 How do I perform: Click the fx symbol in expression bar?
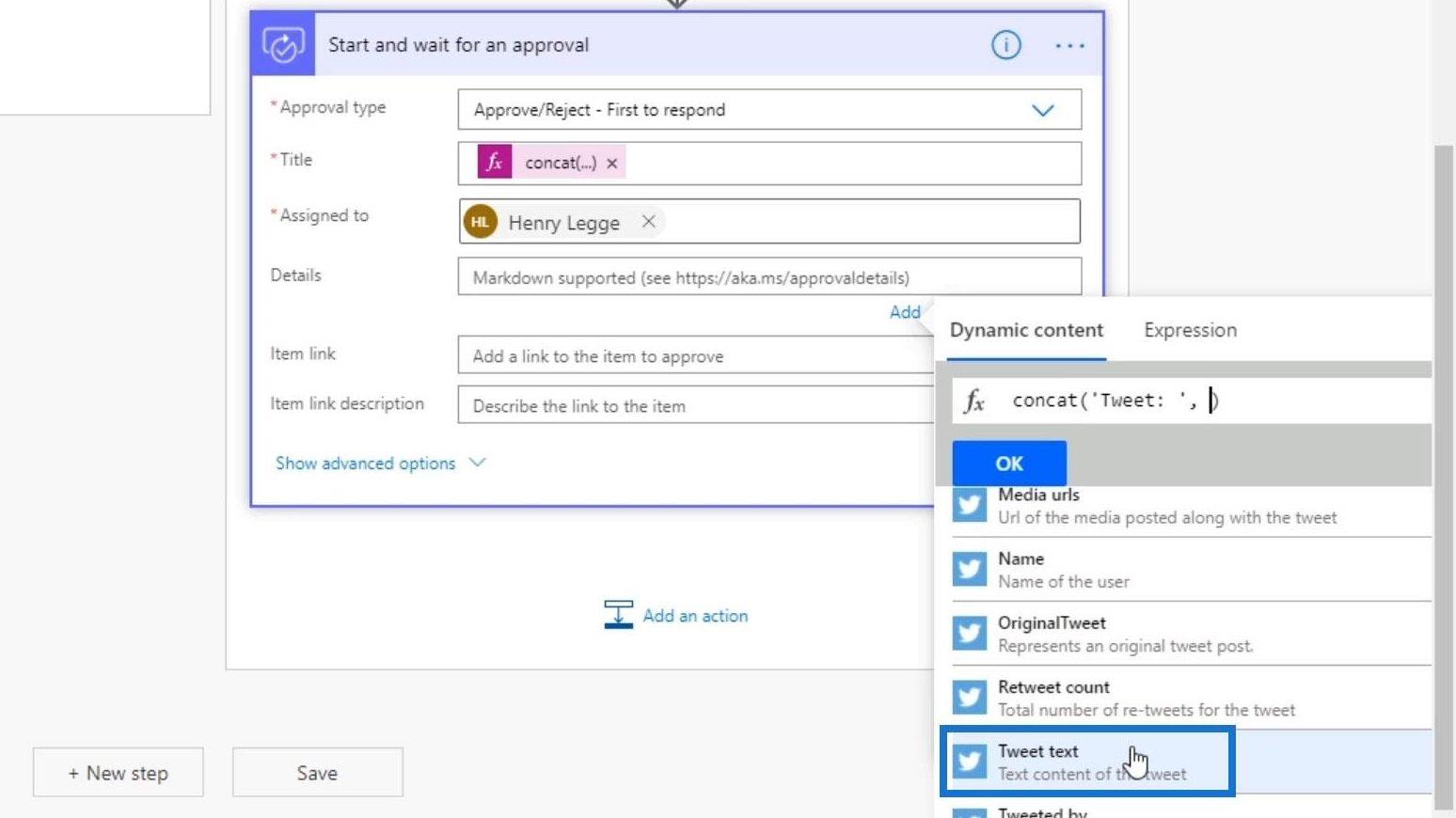(974, 401)
